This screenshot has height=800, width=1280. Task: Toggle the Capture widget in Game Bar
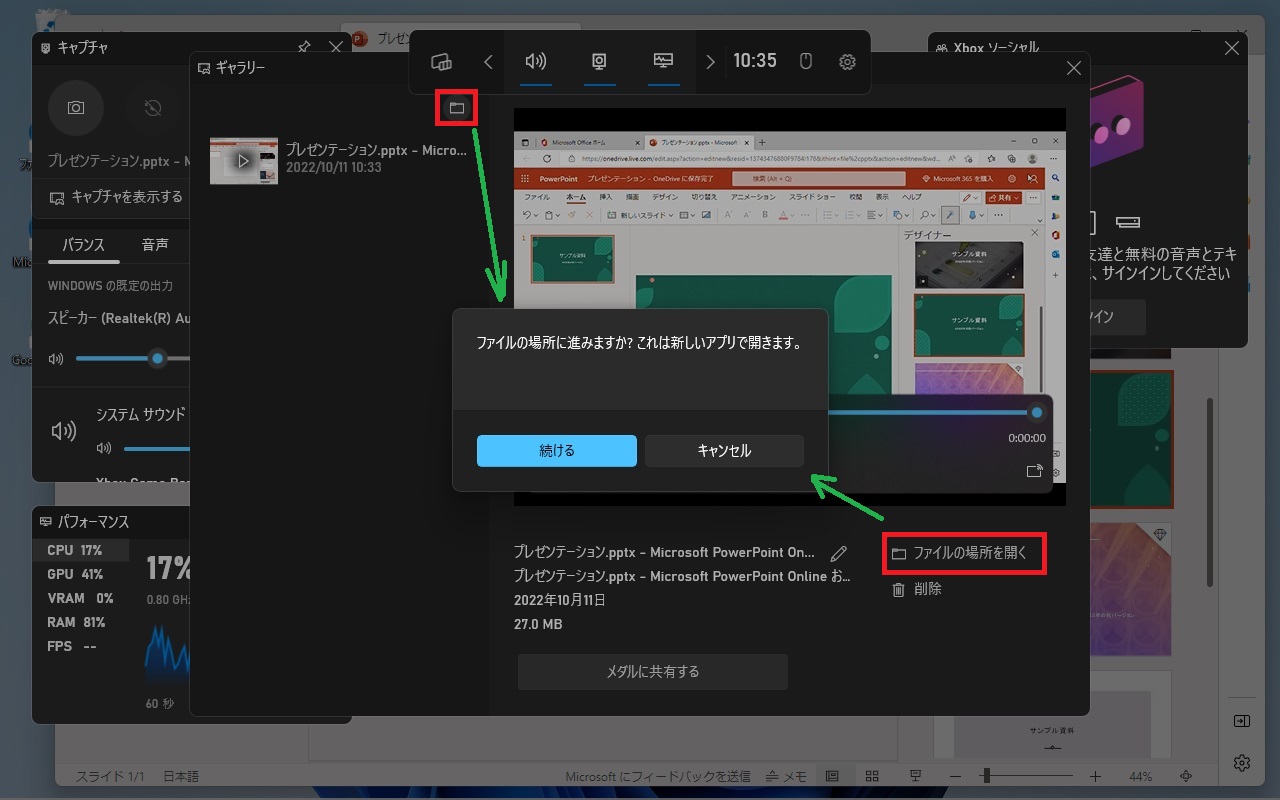pos(599,62)
